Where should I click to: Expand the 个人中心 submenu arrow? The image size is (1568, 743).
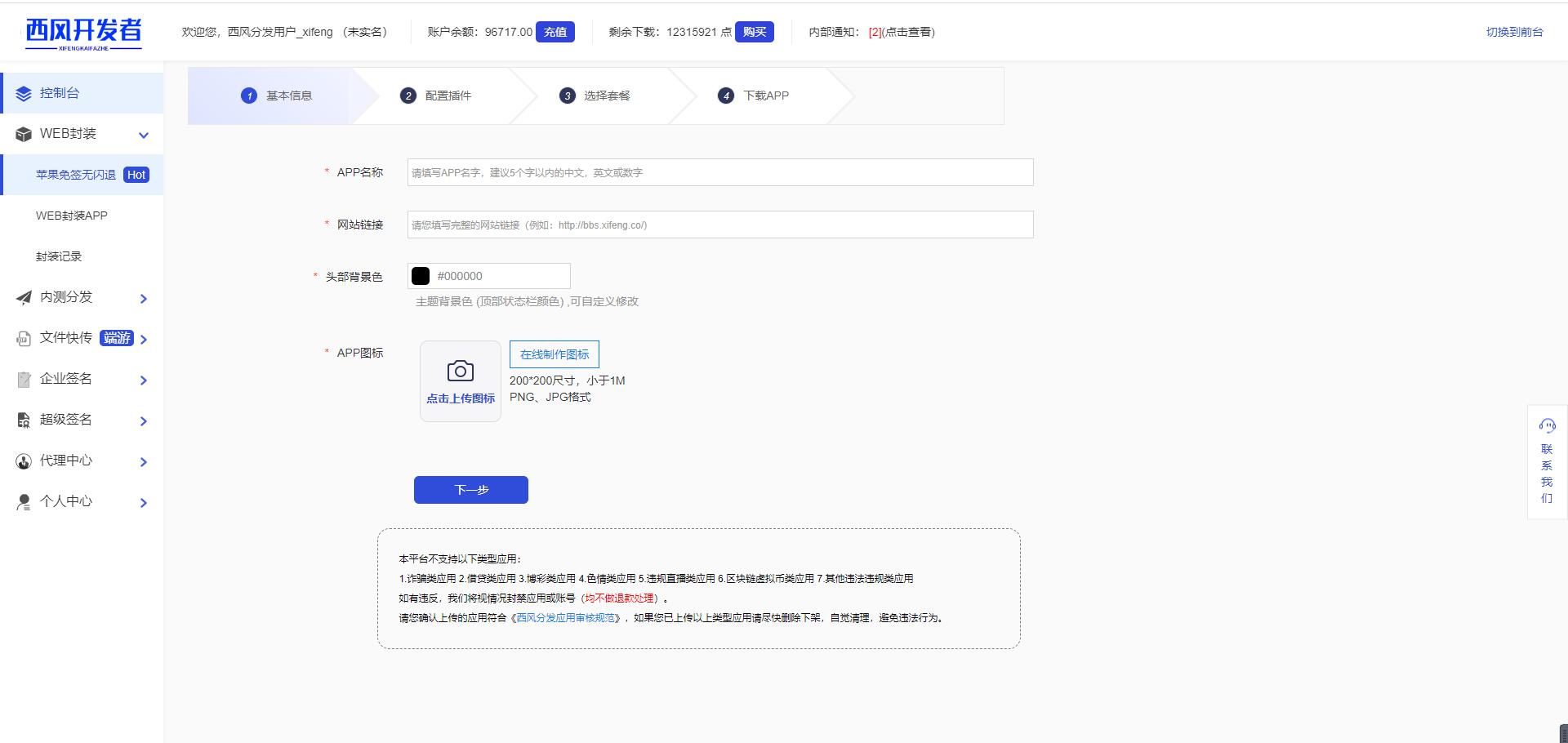point(144,503)
